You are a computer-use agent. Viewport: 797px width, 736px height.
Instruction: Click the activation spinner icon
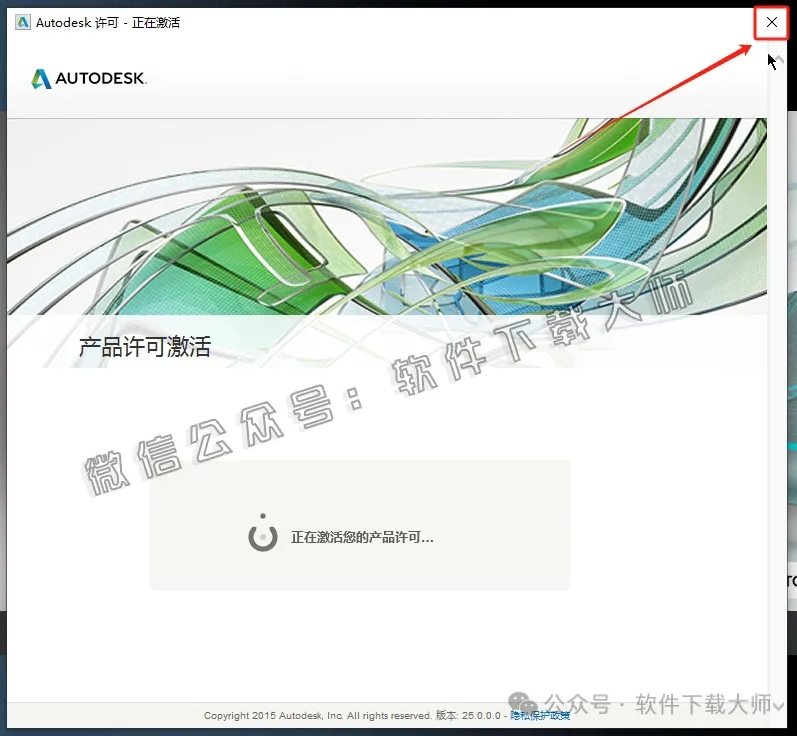coord(263,534)
